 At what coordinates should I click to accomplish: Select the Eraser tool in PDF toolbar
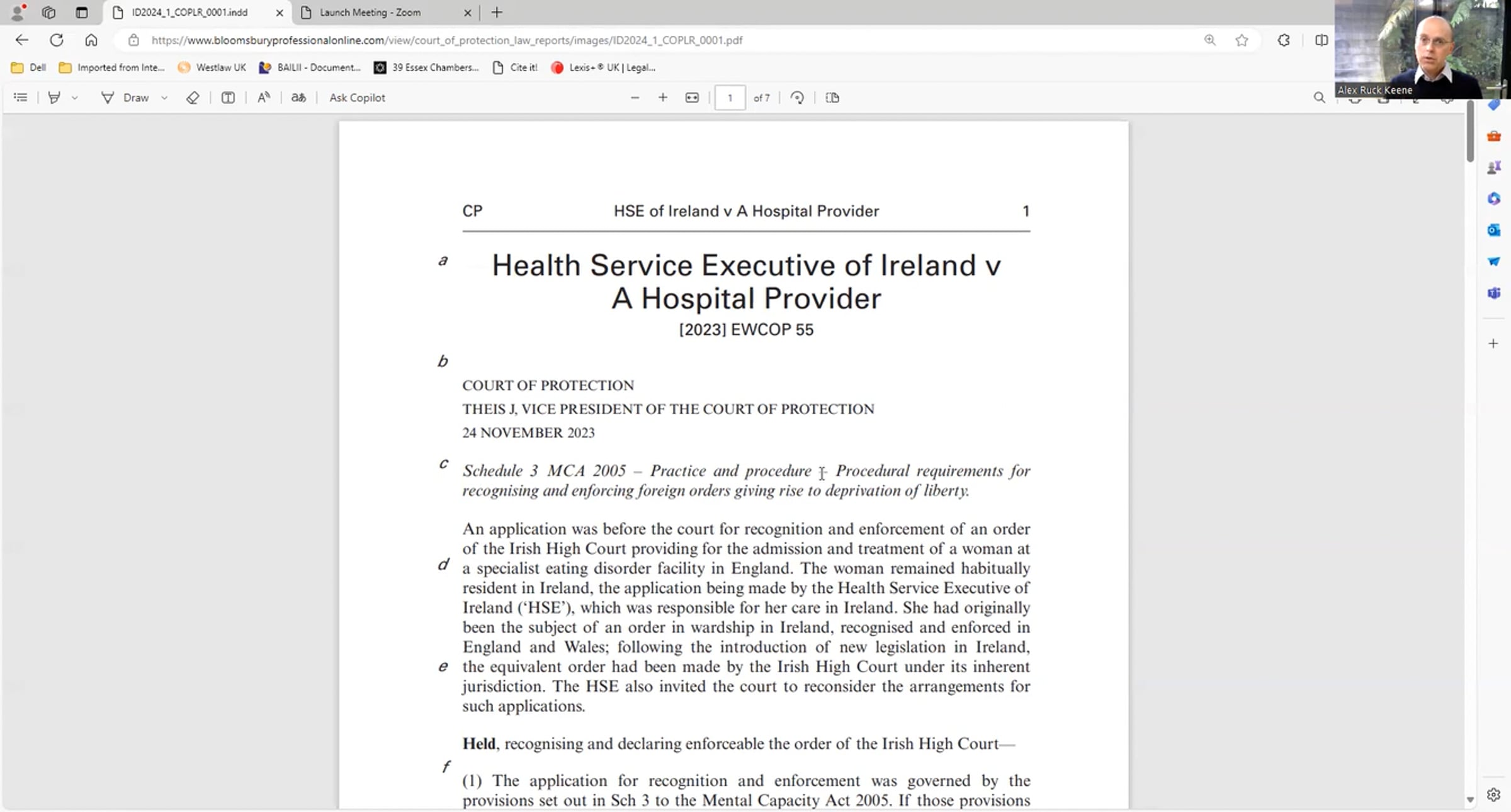[x=193, y=98]
